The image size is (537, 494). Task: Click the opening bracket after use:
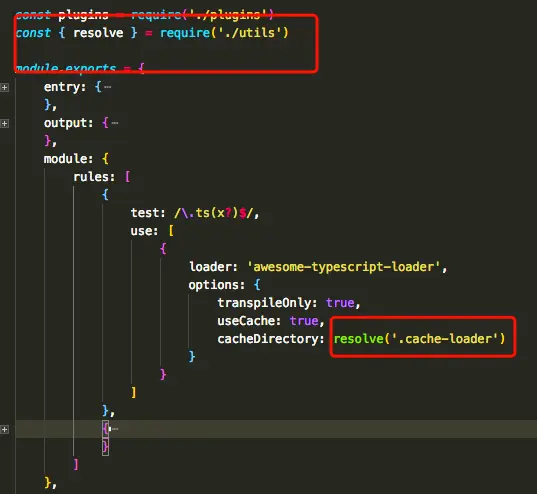(x=171, y=231)
